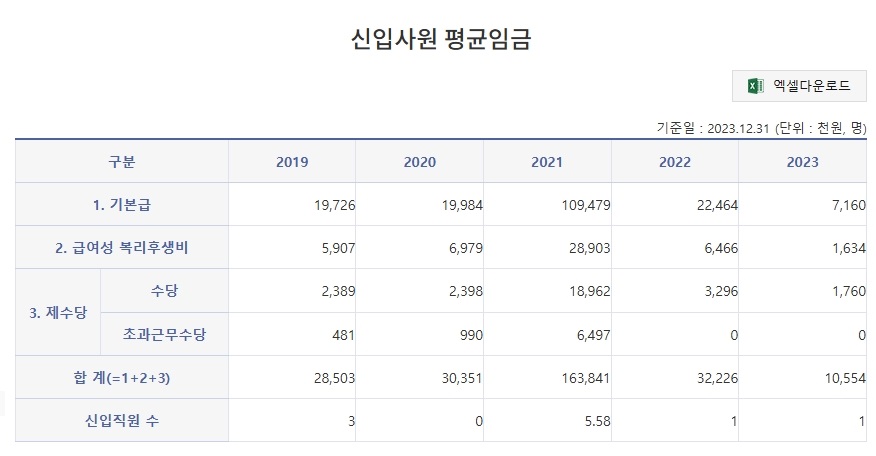Select 신입직원 수 value 1 for 2023
The width and height of the screenshot is (876, 456).
pyautogui.click(x=862, y=421)
